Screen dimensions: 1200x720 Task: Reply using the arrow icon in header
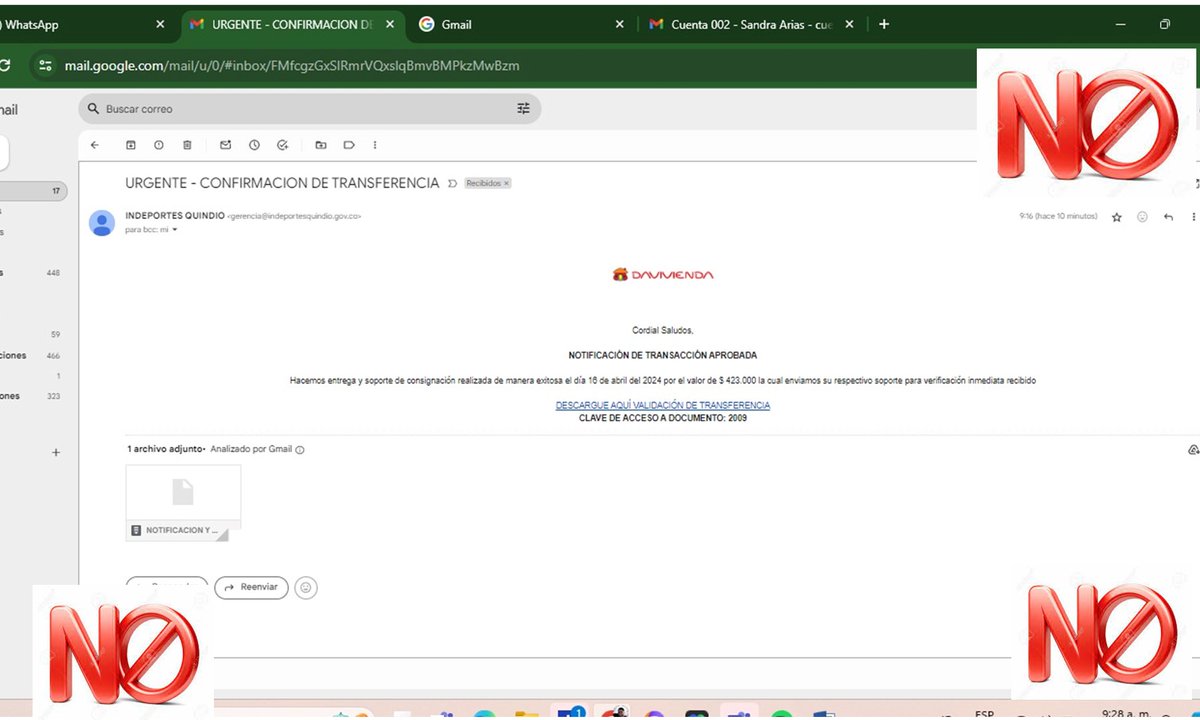tap(1168, 217)
